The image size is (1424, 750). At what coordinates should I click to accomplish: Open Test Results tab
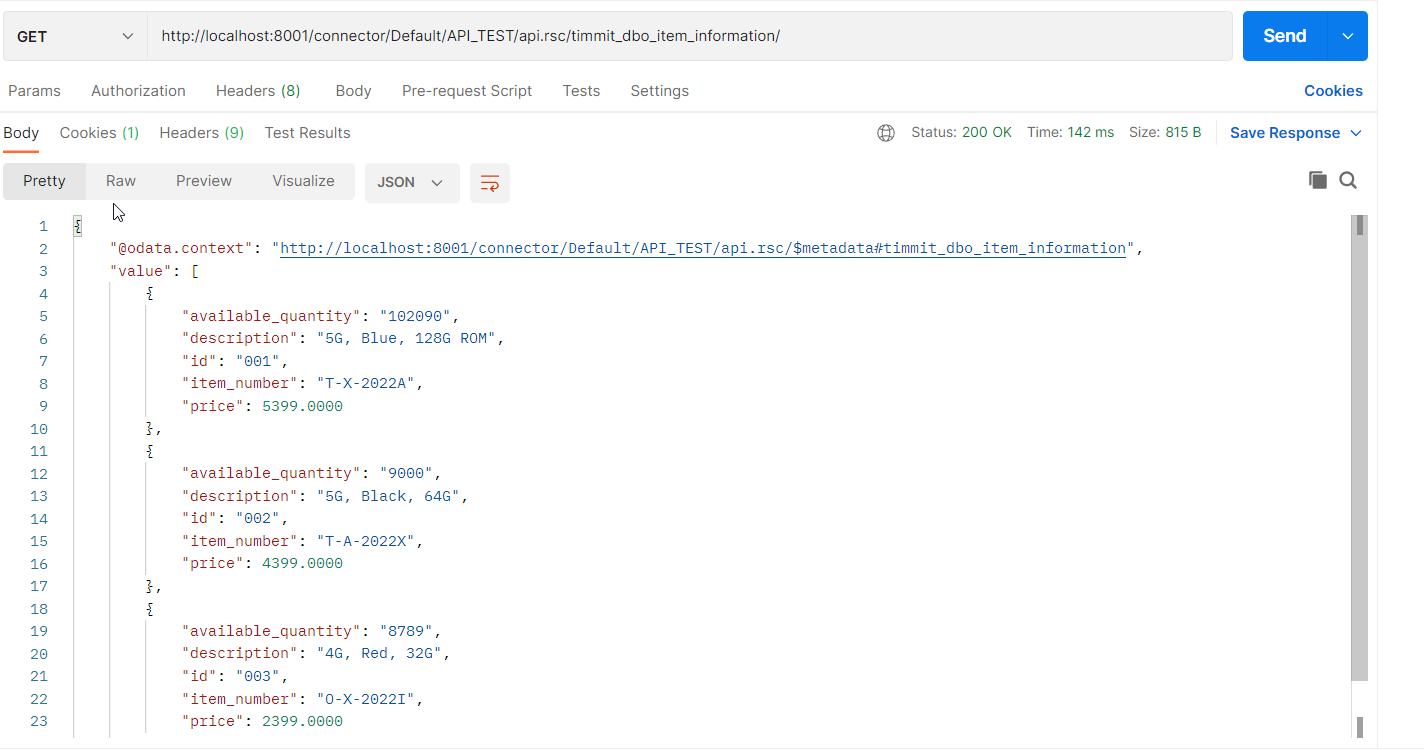coord(307,133)
